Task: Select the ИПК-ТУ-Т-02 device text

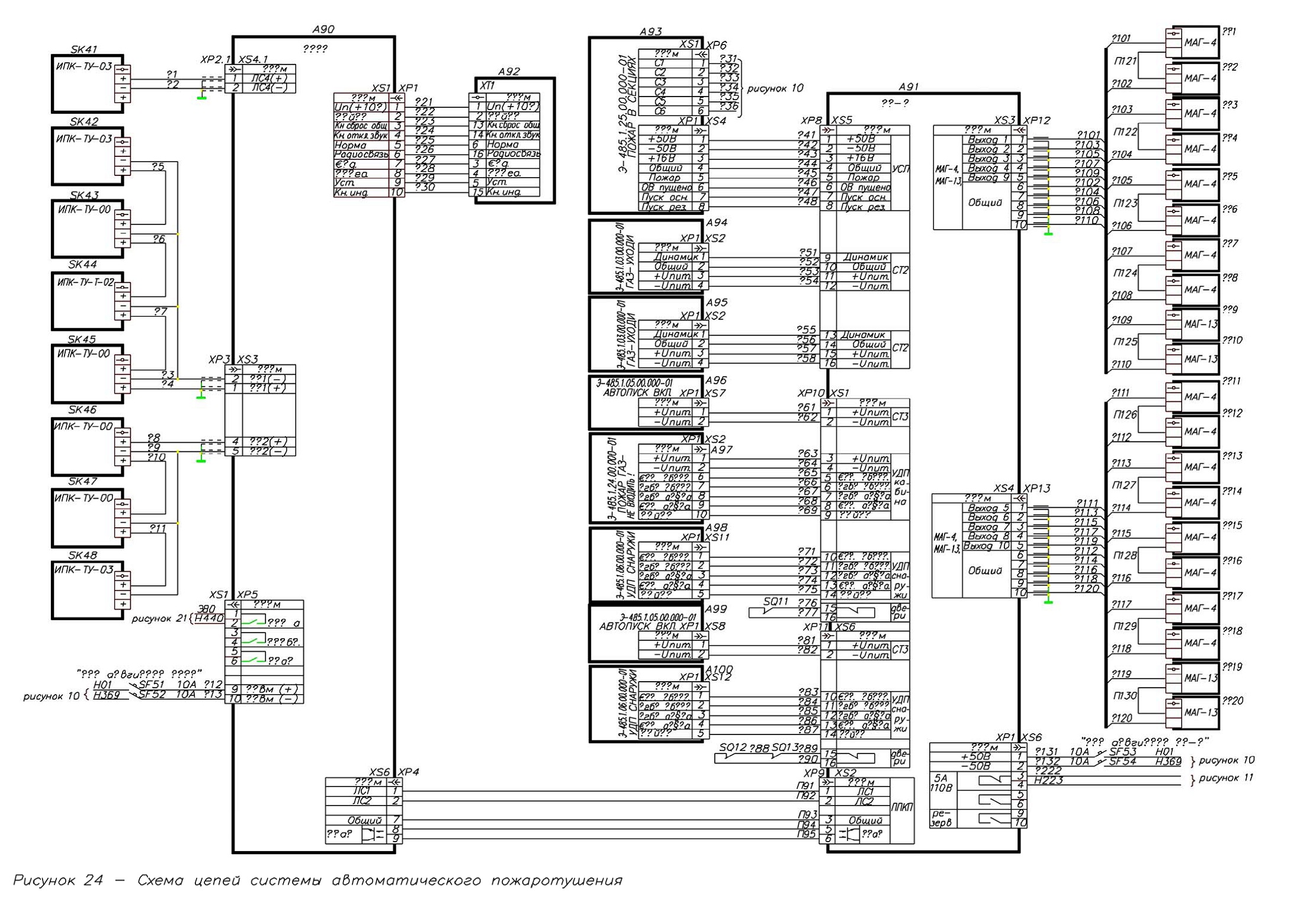Action: pyautogui.click(x=85, y=282)
